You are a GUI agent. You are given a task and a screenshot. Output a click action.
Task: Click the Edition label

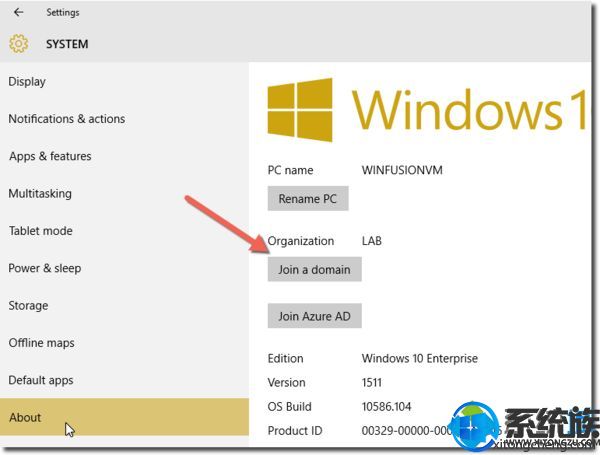tap(285, 359)
